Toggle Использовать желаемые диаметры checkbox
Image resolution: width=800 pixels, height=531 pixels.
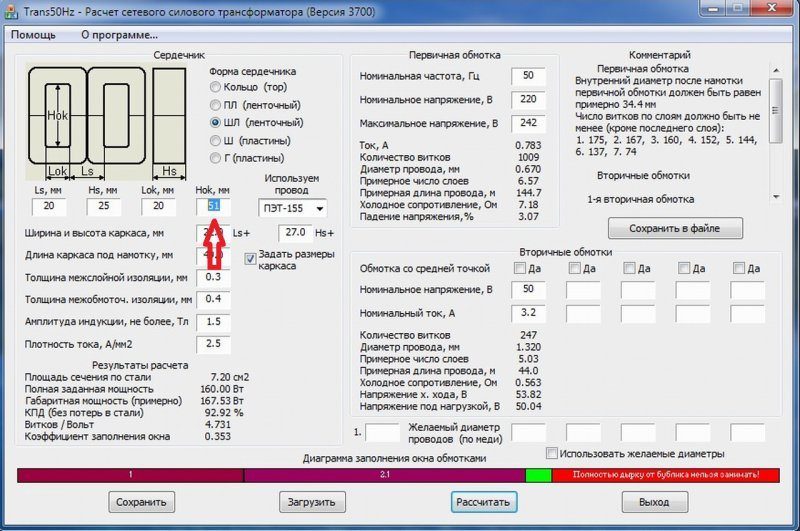point(552,453)
